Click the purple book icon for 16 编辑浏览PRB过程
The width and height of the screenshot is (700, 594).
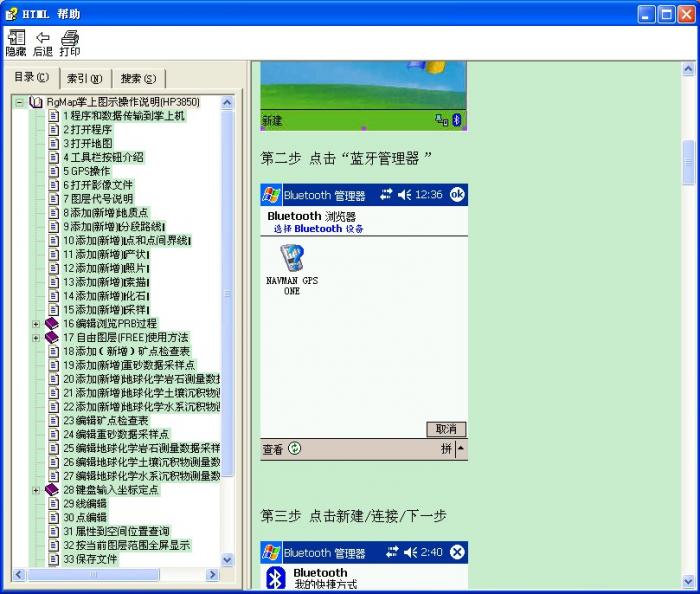tap(52, 324)
